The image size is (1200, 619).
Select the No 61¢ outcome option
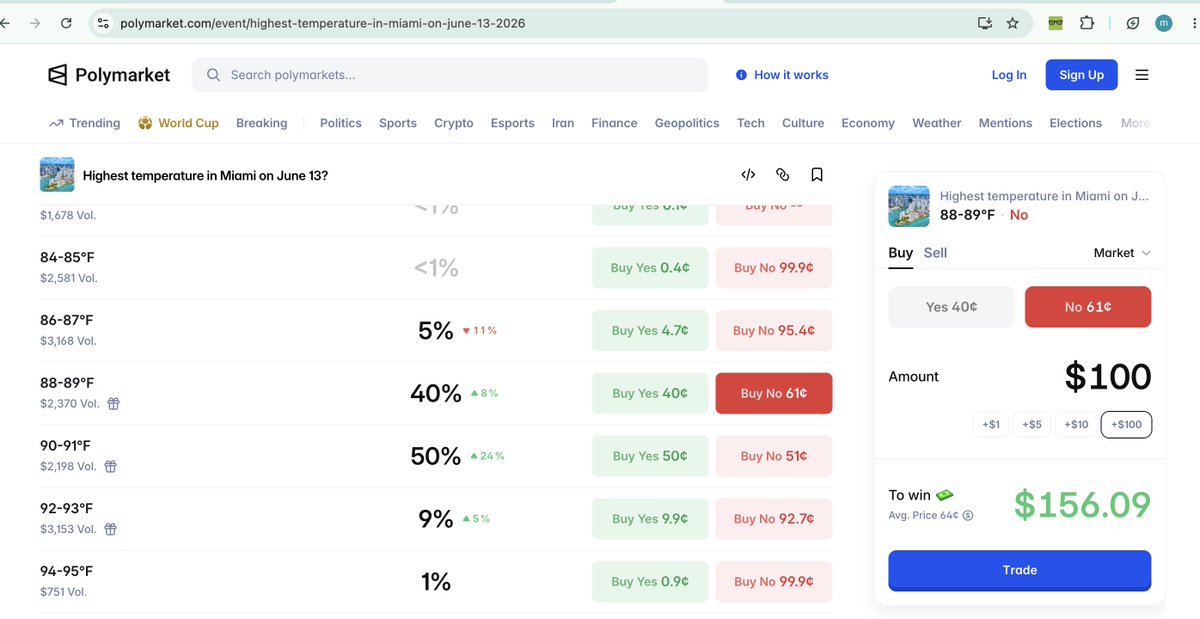pyautogui.click(x=1088, y=307)
